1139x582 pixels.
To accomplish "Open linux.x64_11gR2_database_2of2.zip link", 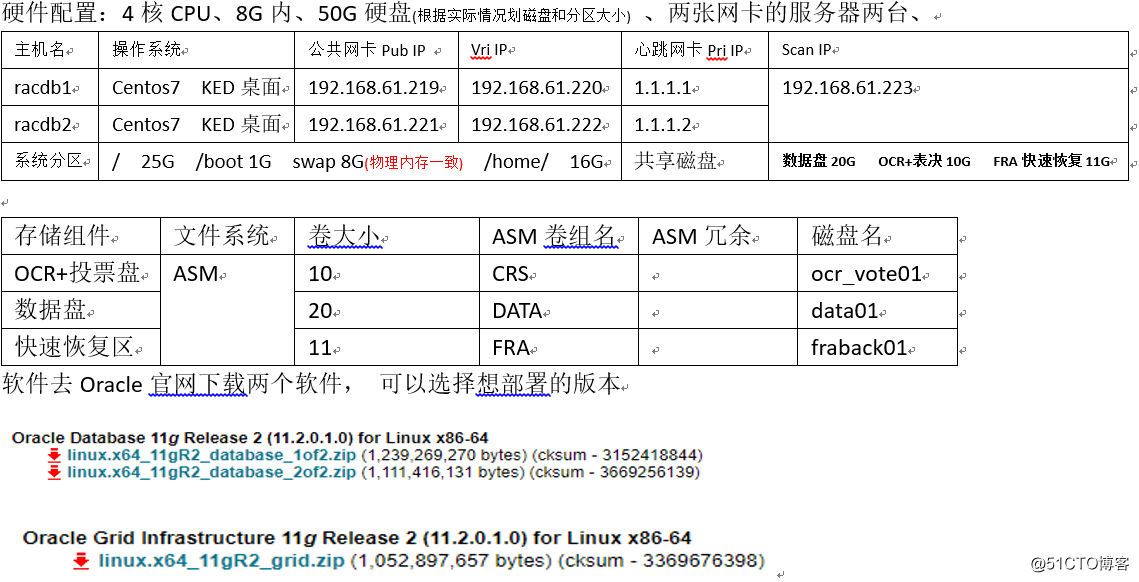I will coord(211,473).
